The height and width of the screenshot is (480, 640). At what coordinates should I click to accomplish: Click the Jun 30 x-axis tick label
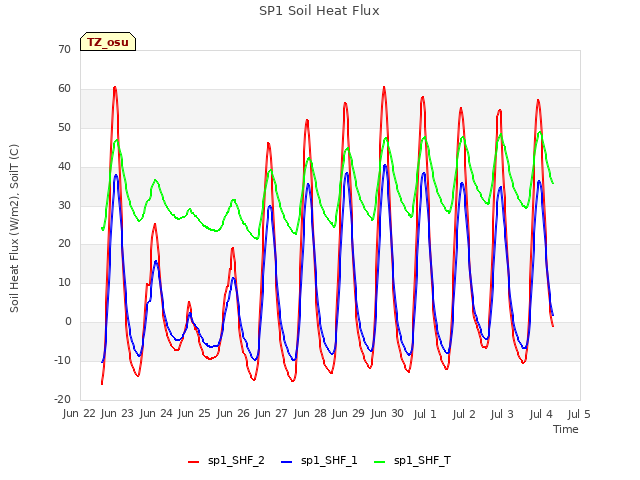pos(387,413)
